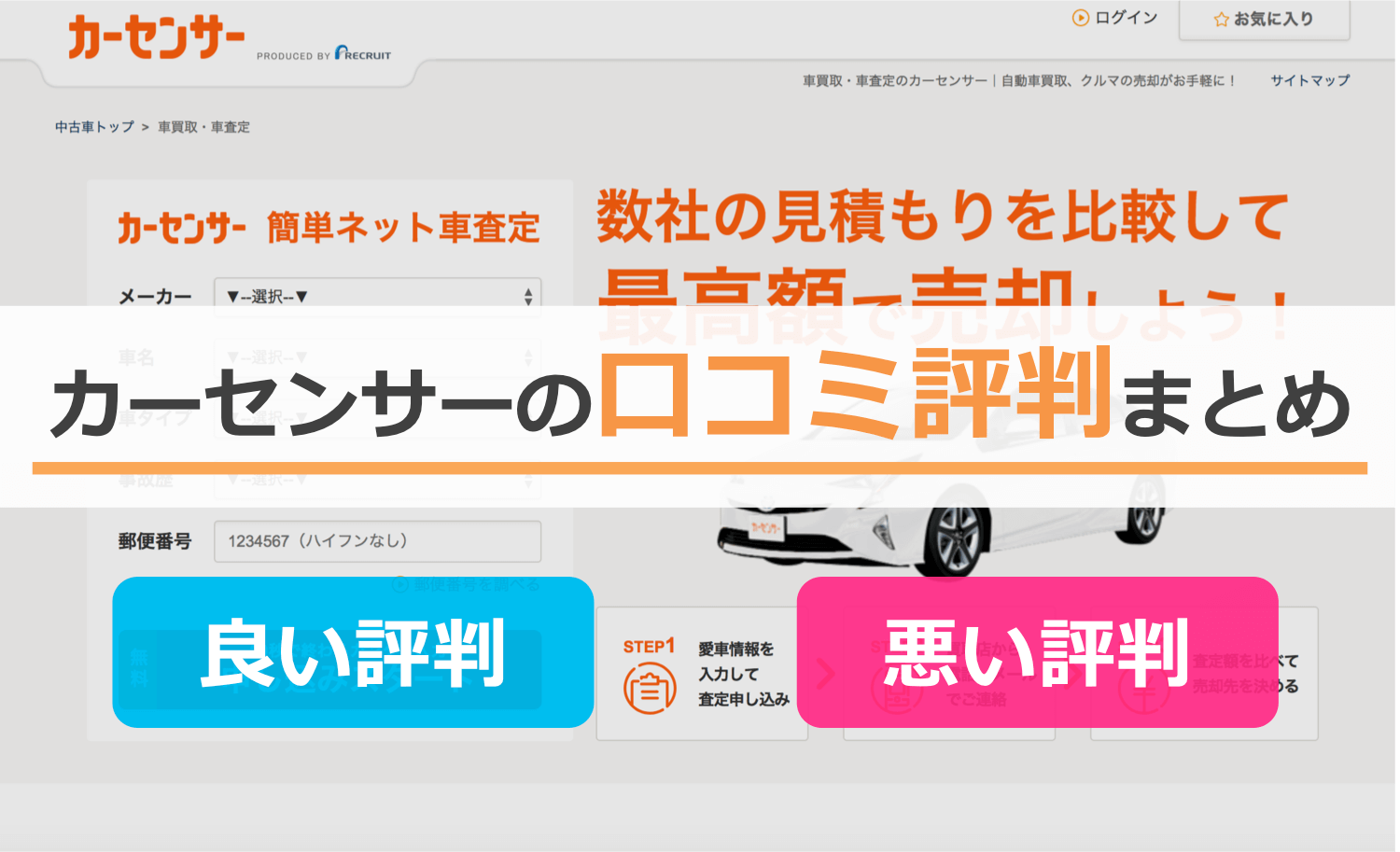Viewport: 1400px width, 852px height.
Task: Open the お気に入り favorites button
Action: click(x=1265, y=20)
